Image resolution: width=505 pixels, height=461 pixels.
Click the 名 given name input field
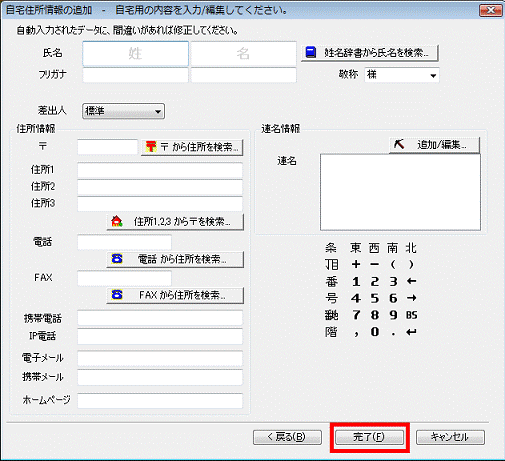[243, 54]
